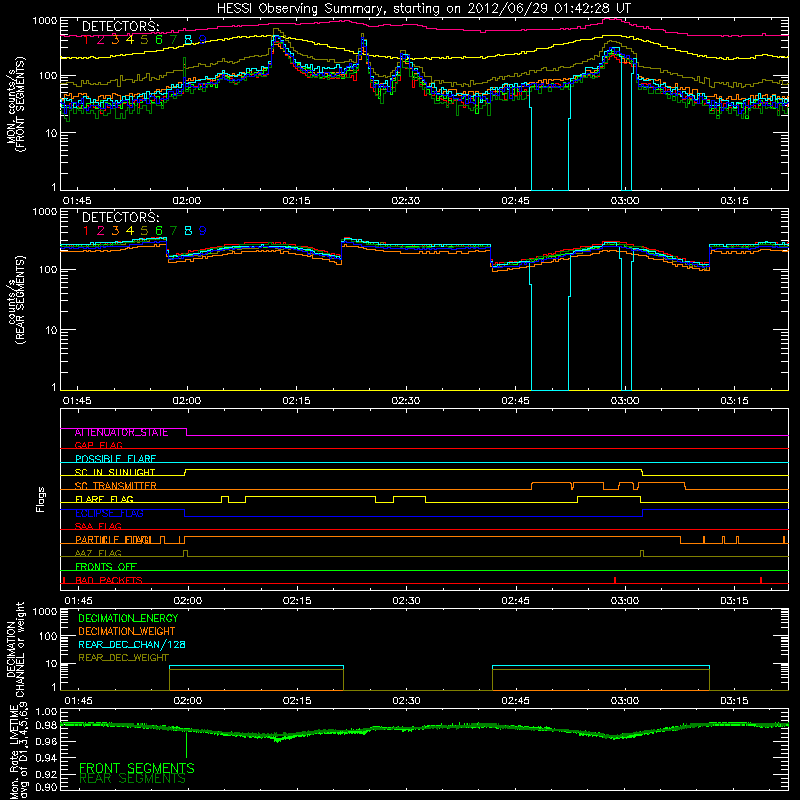800x800 pixels.
Task: Select magenta detector number 2 in rear panel legend
Action: [x=101, y=231]
